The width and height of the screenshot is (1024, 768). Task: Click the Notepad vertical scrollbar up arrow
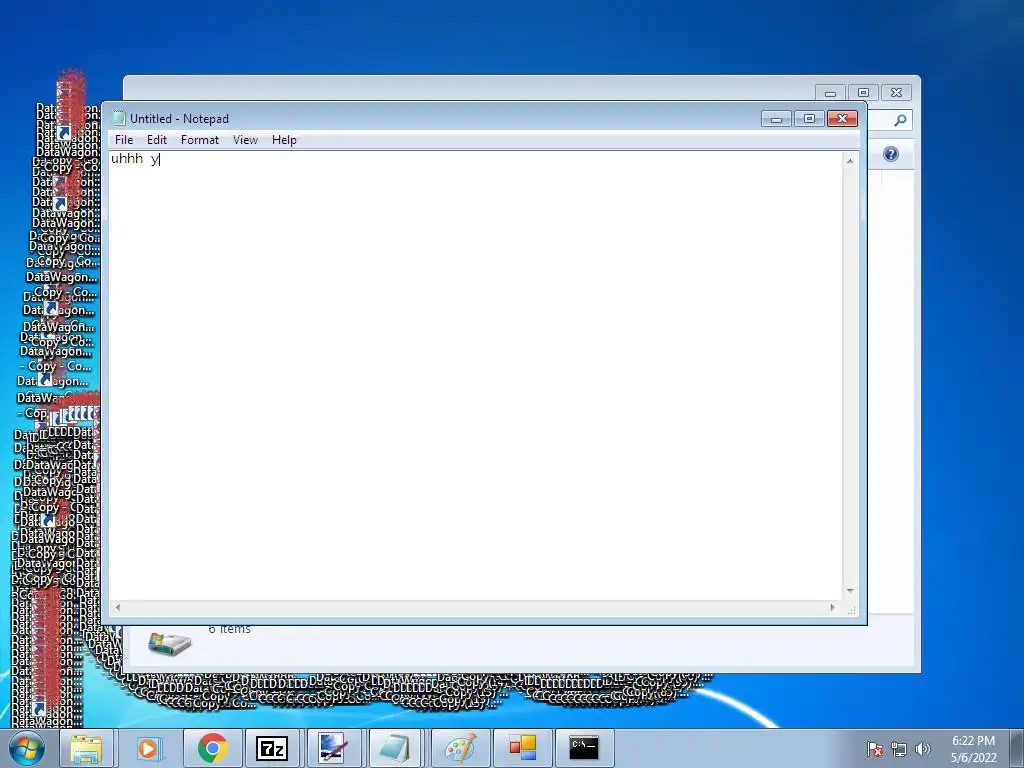pyautogui.click(x=850, y=161)
